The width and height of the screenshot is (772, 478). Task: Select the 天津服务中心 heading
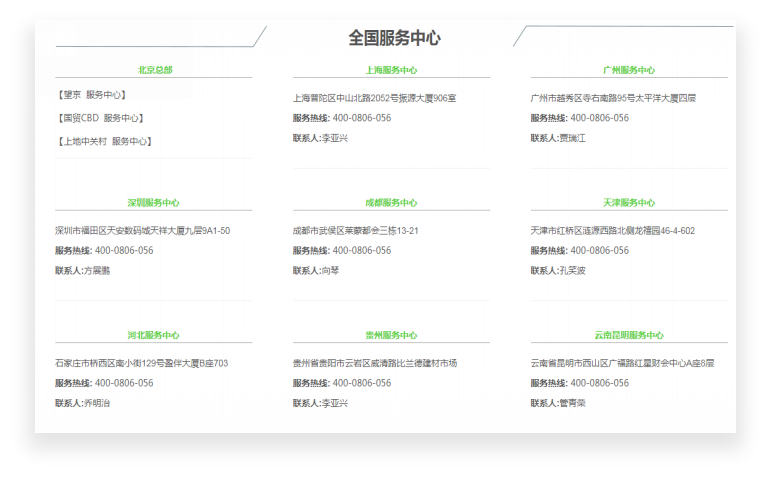(629, 203)
